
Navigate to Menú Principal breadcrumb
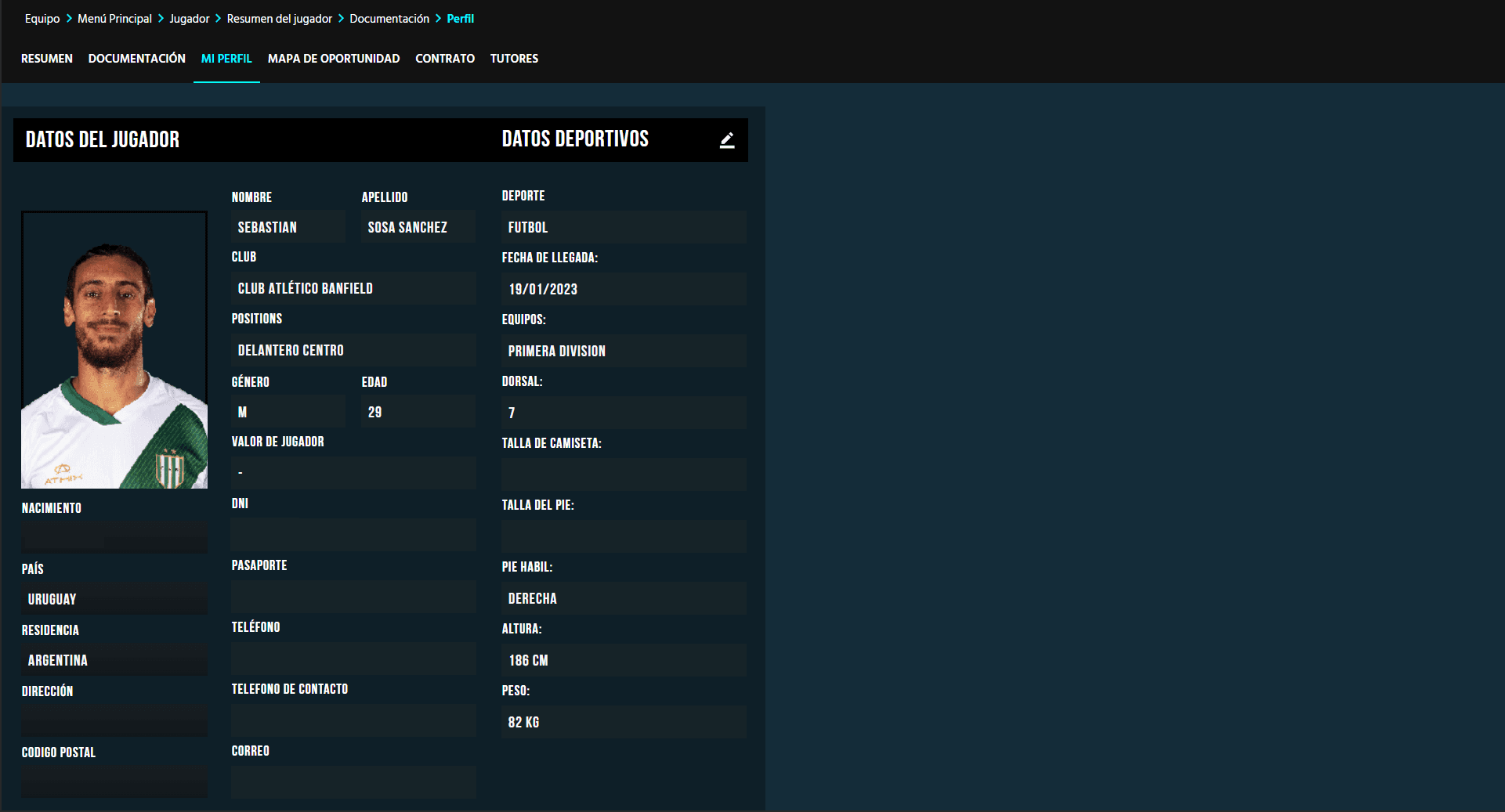114,19
